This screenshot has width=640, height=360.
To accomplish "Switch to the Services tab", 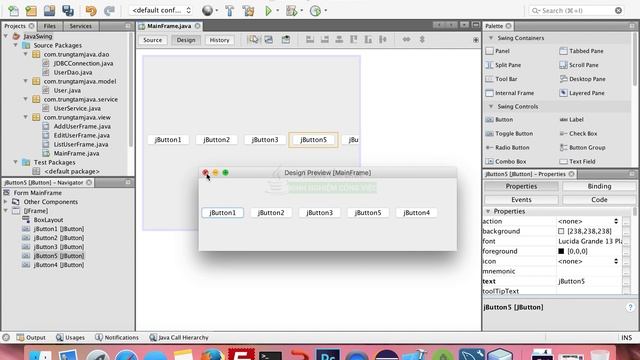I will pyautogui.click(x=80, y=26).
